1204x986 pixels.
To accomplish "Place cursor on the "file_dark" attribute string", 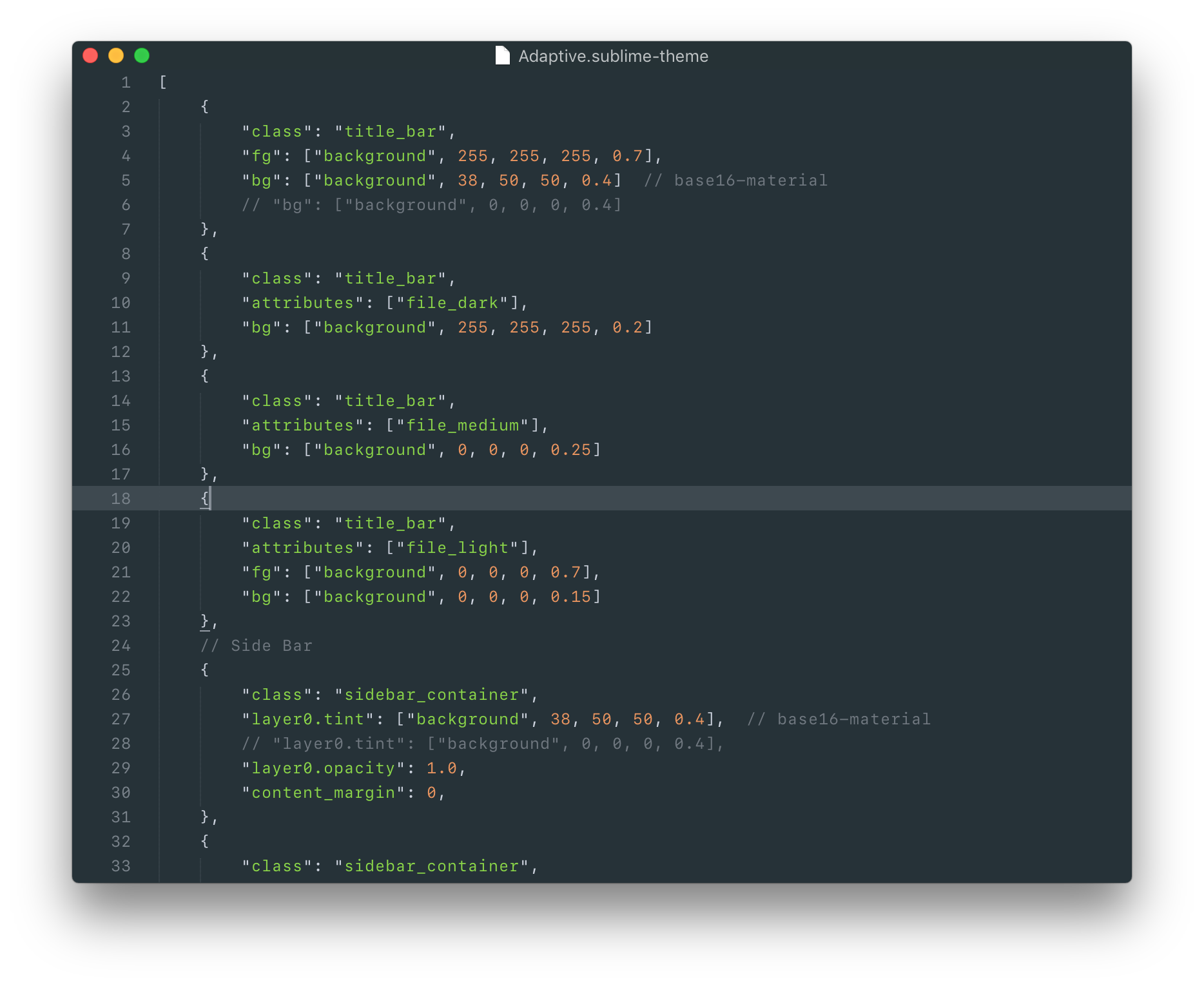I will [452, 303].
